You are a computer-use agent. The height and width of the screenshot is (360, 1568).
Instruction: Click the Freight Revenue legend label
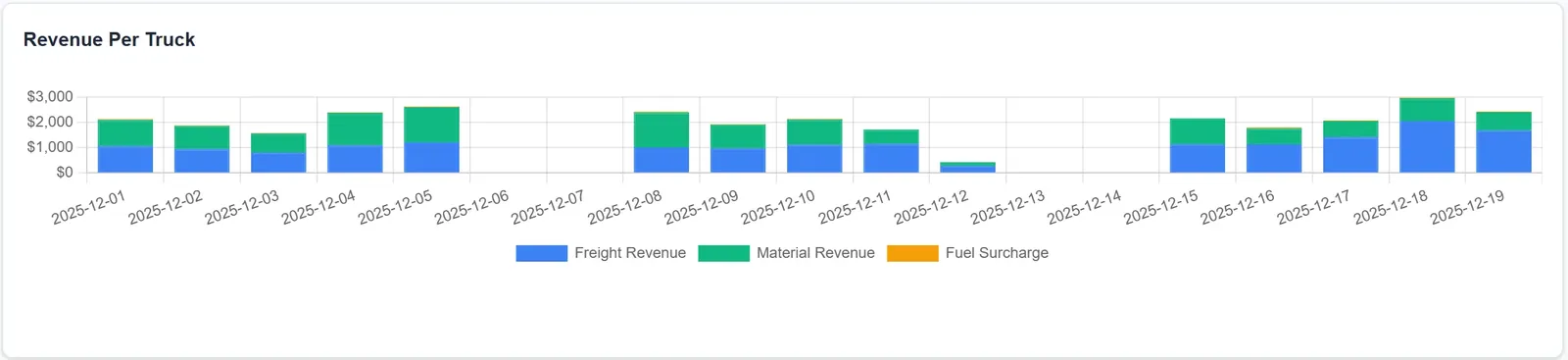[x=630, y=253]
